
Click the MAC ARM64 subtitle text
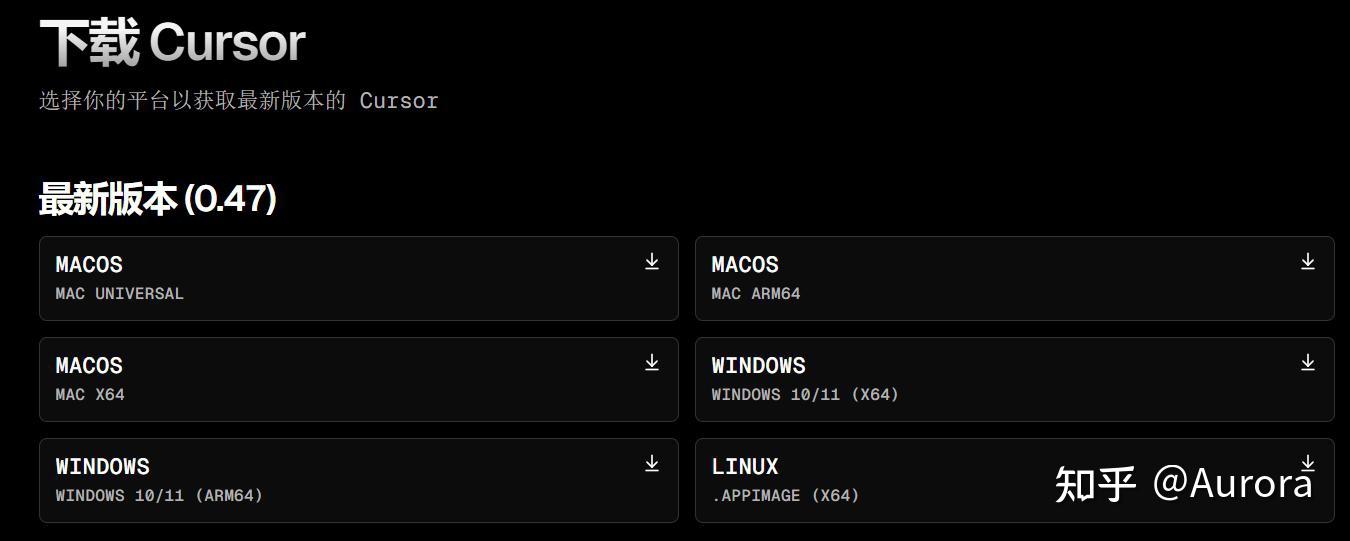[755, 294]
